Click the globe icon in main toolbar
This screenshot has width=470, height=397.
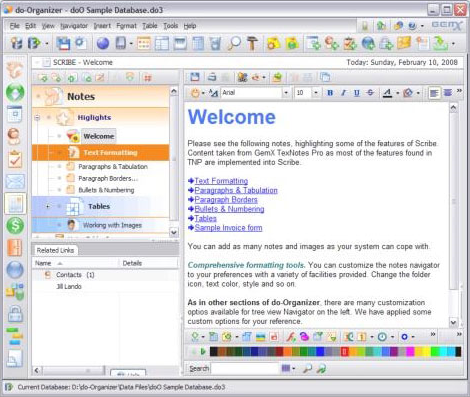(x=103, y=43)
